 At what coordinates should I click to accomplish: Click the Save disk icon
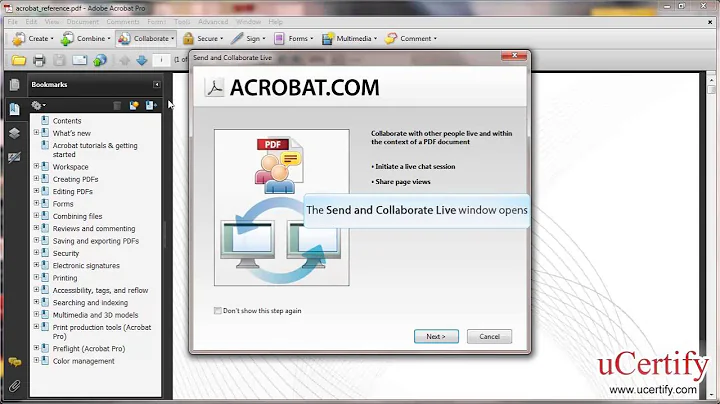(59, 60)
